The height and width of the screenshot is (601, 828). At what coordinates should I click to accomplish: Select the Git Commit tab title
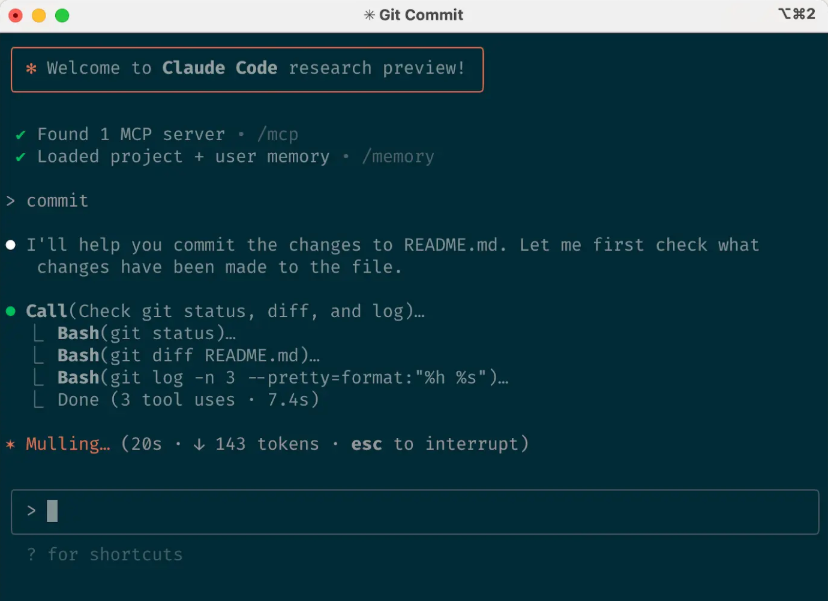tap(420, 15)
